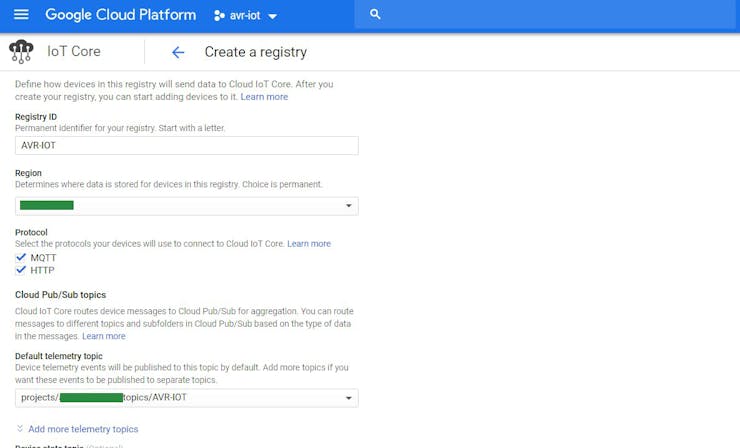
Task: Click the project hexagon icon beside avr-iot
Action: click(219, 16)
